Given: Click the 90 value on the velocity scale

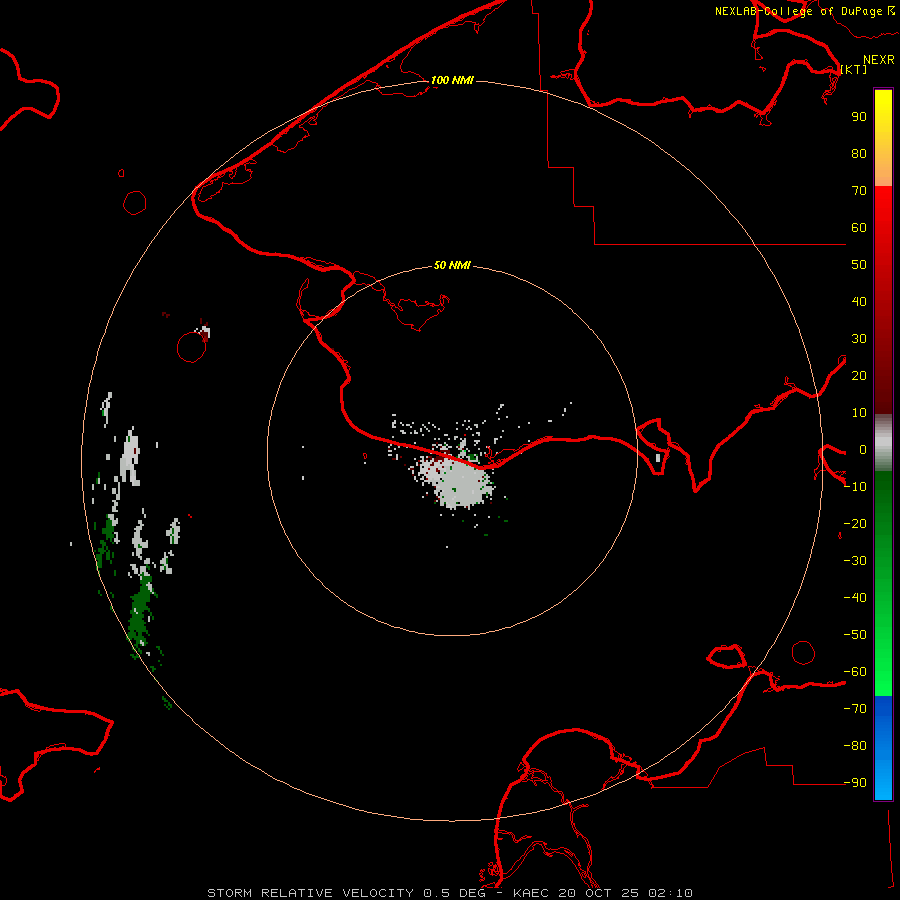Looking at the screenshot, I should [x=859, y=117].
